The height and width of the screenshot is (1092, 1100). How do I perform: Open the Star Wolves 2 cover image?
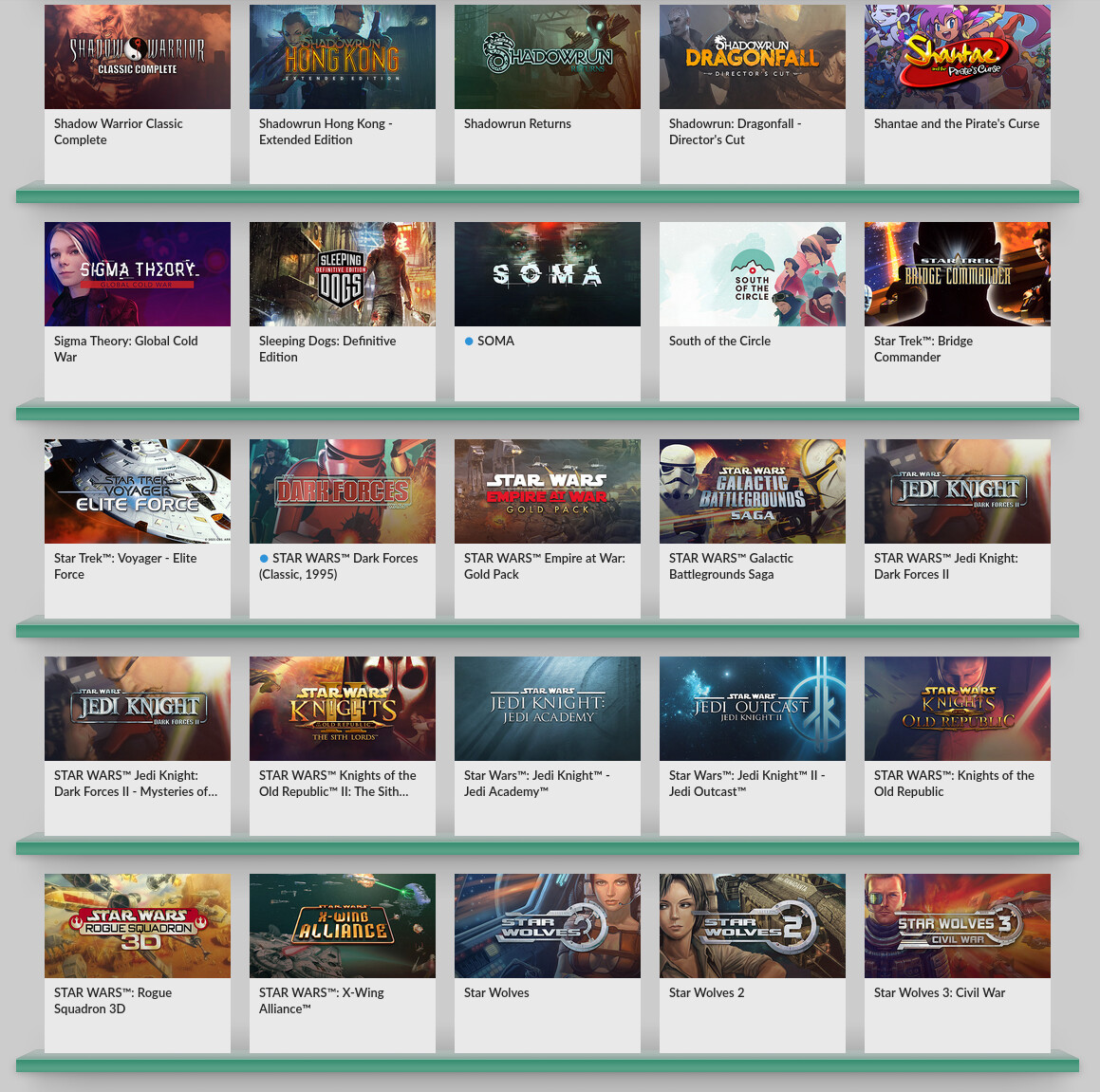point(752,926)
